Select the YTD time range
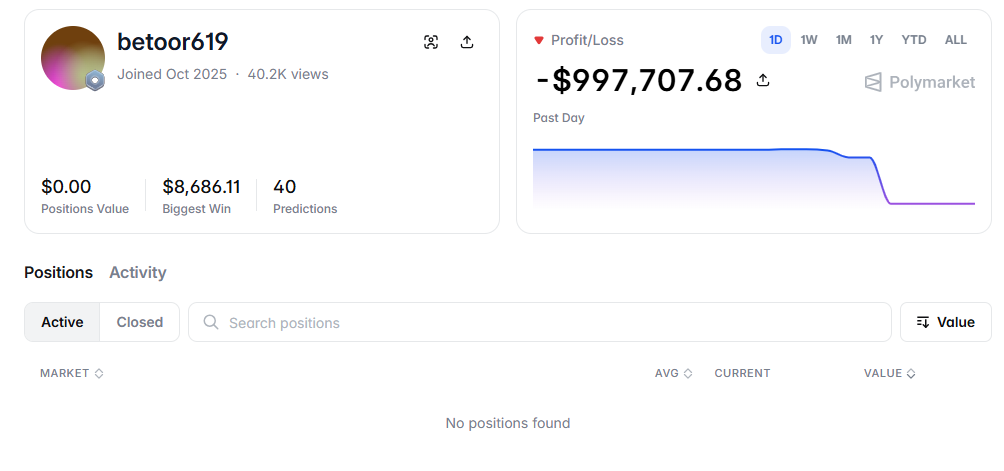 [x=914, y=40]
